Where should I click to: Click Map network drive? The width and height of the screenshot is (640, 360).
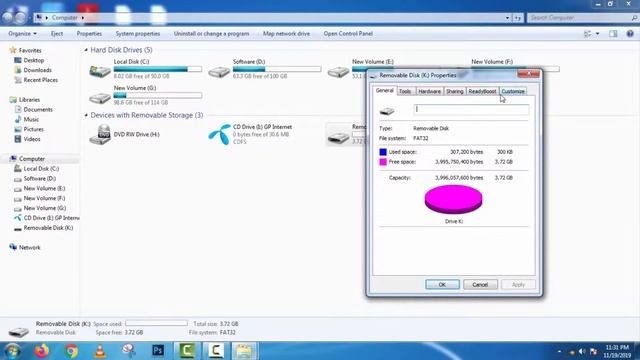[x=287, y=33]
